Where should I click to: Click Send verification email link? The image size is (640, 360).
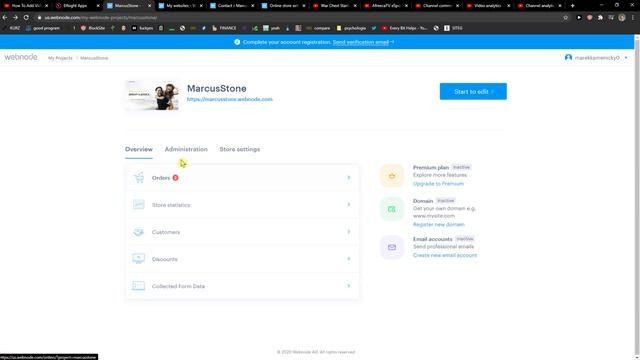(x=361, y=42)
